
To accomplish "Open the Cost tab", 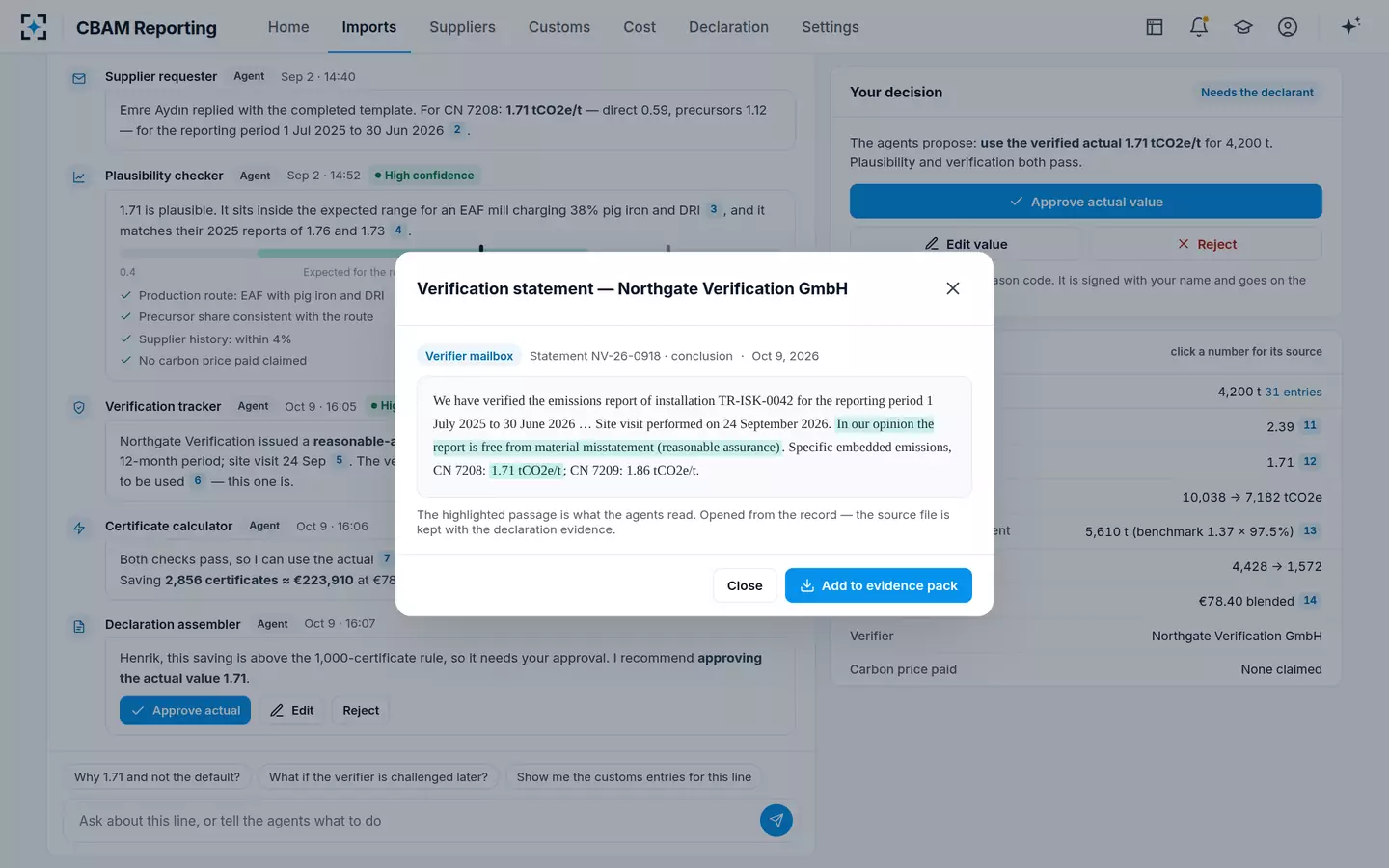I will (640, 27).
